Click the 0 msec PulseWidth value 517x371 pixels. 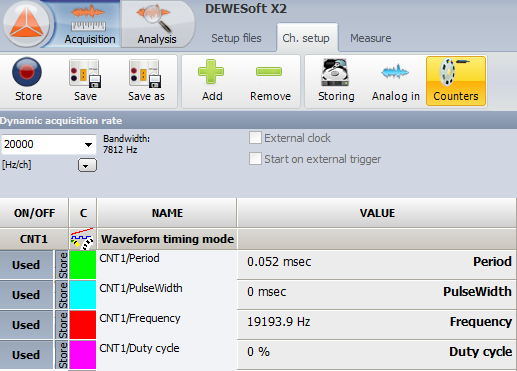(266, 292)
